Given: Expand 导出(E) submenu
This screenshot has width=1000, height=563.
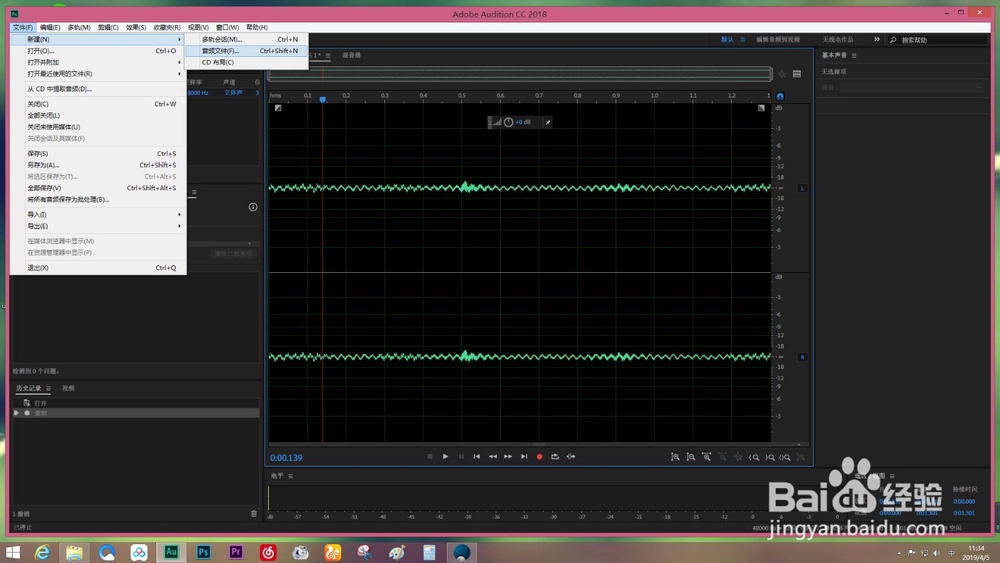Looking at the screenshot, I should coord(98,226).
